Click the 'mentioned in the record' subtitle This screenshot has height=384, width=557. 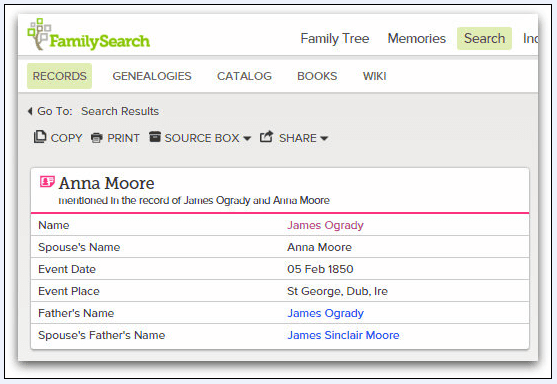click(x=194, y=201)
